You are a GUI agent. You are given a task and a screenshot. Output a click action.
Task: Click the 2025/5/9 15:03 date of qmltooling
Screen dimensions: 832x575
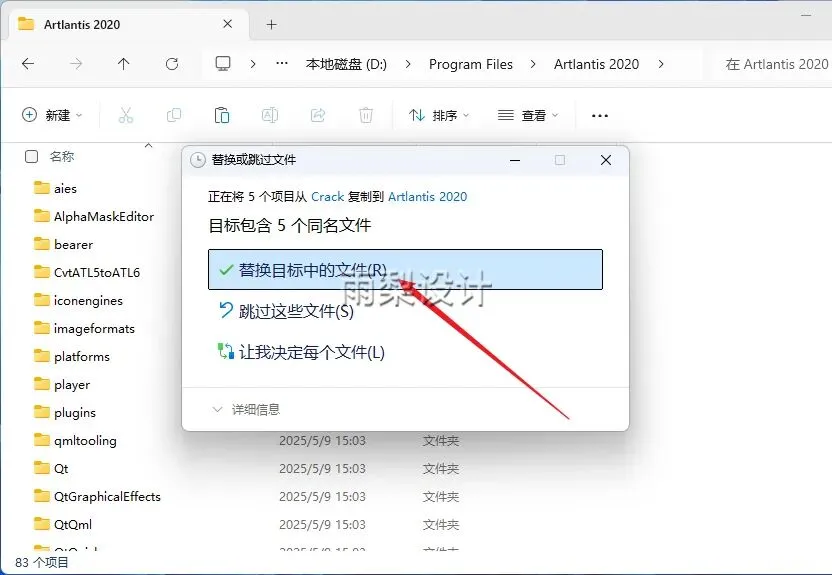click(323, 441)
